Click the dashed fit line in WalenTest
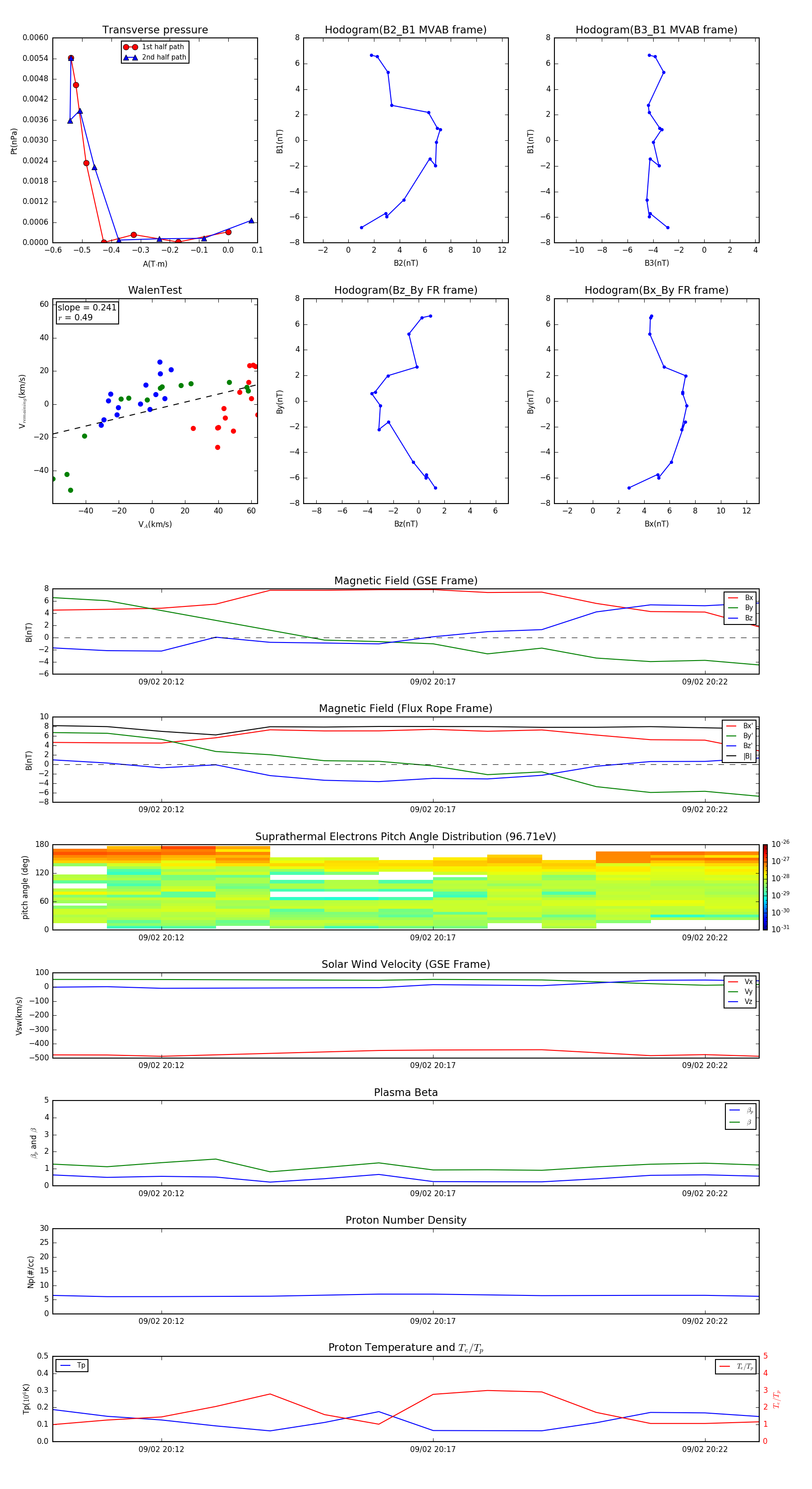The height and width of the screenshot is (1489, 812). (154, 409)
